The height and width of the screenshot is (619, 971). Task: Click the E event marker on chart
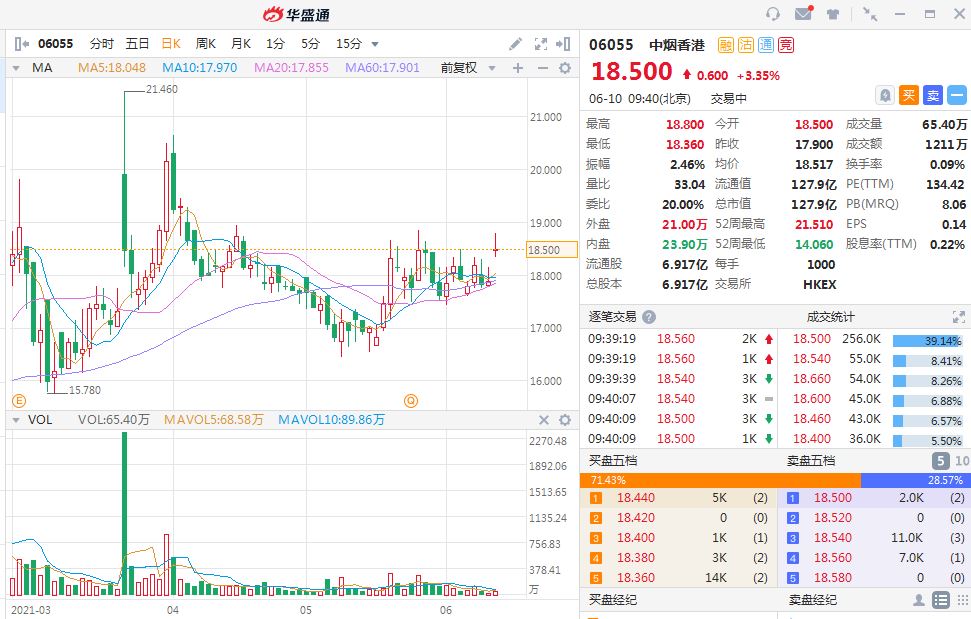pyautogui.click(x=19, y=400)
